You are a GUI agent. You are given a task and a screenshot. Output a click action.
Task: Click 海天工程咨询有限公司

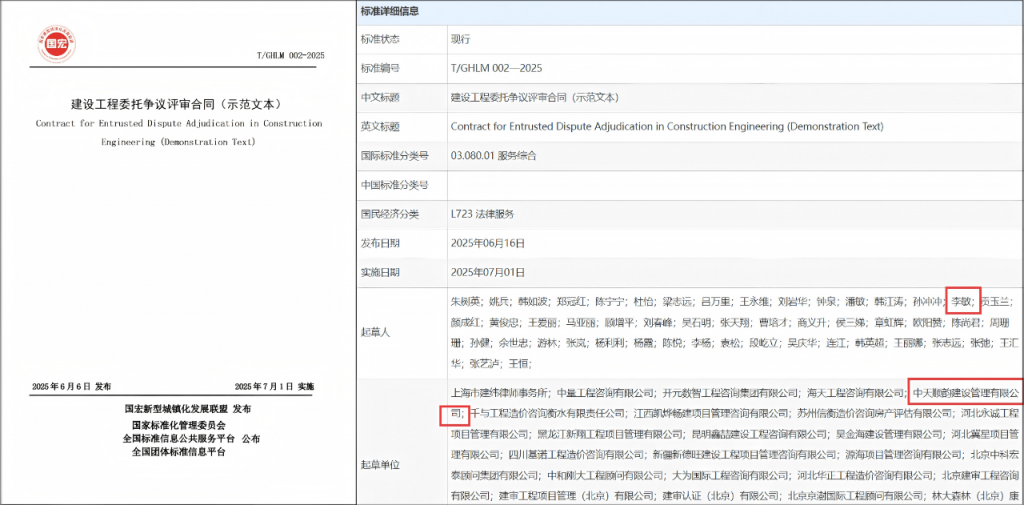856,393
